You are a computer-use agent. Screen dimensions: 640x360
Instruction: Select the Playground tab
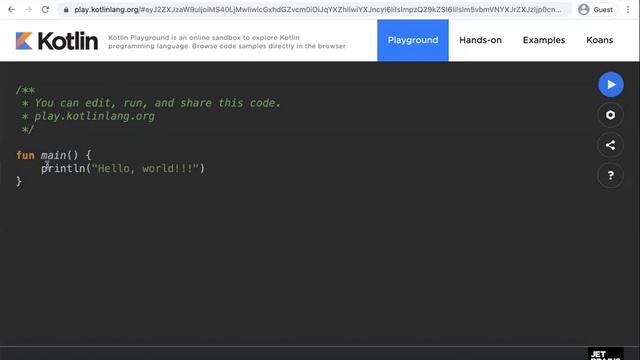(413, 40)
